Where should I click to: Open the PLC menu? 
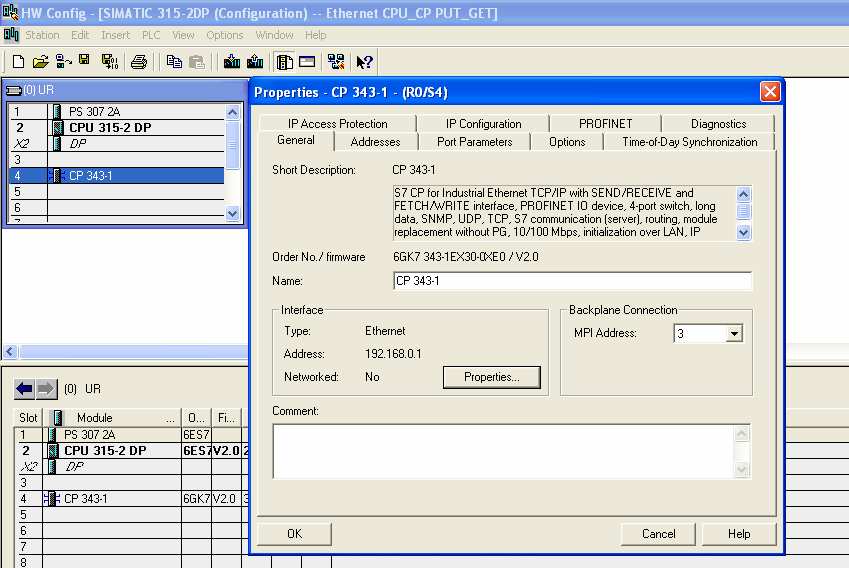151,35
